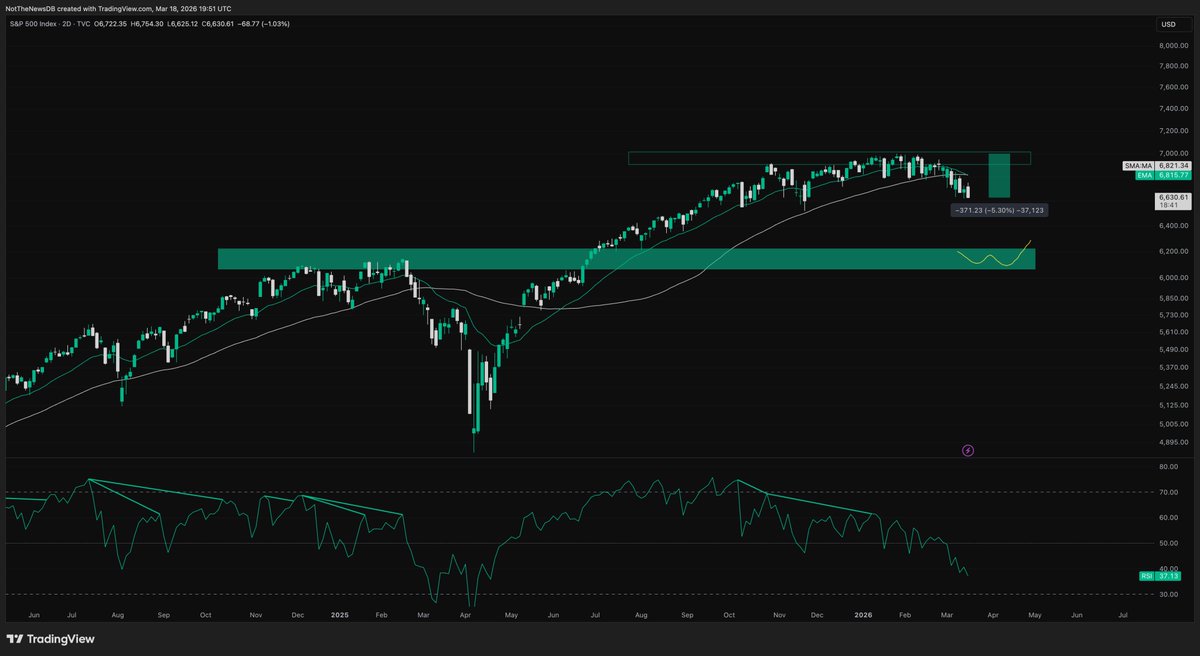Viewport: 1200px width, 656px height.
Task: Click the 4,895.00 price scale label
Action: tap(1175, 442)
